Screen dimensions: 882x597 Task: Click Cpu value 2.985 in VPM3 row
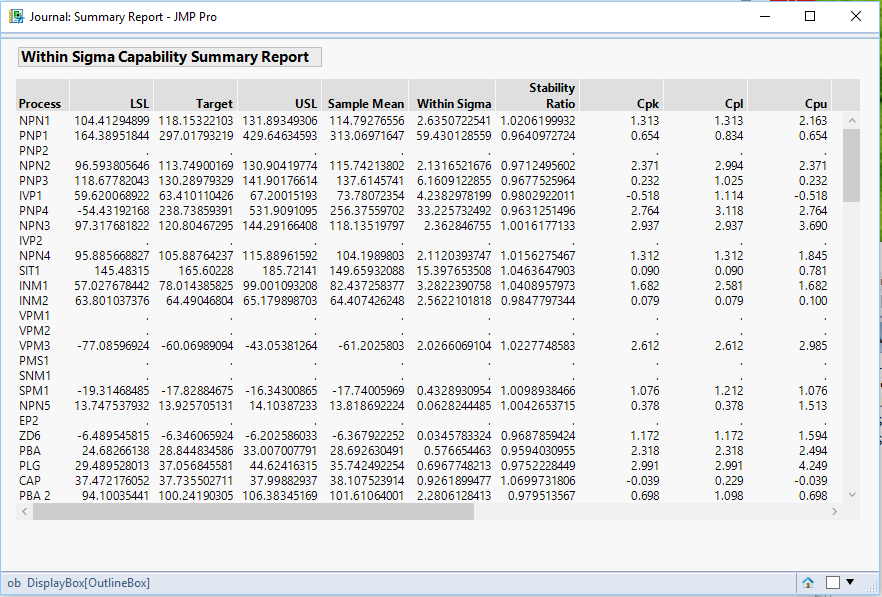[x=813, y=345]
